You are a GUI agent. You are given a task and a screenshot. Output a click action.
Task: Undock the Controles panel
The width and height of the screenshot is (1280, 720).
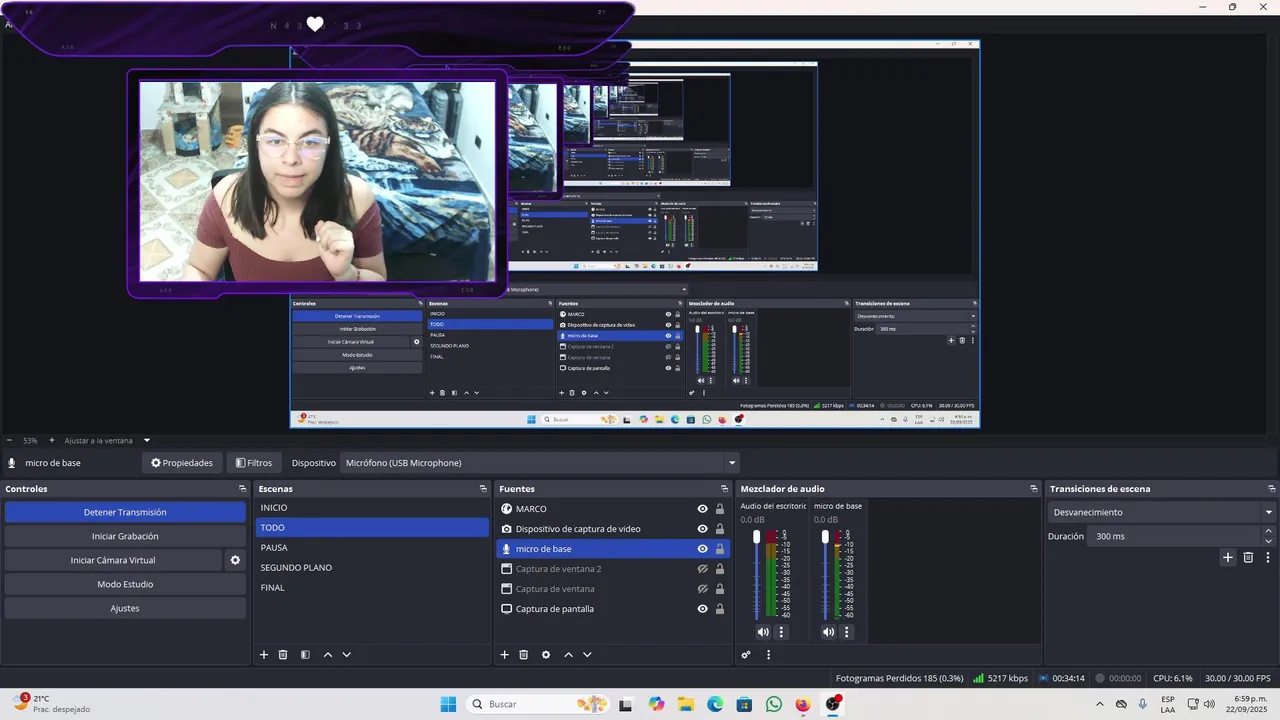242,489
